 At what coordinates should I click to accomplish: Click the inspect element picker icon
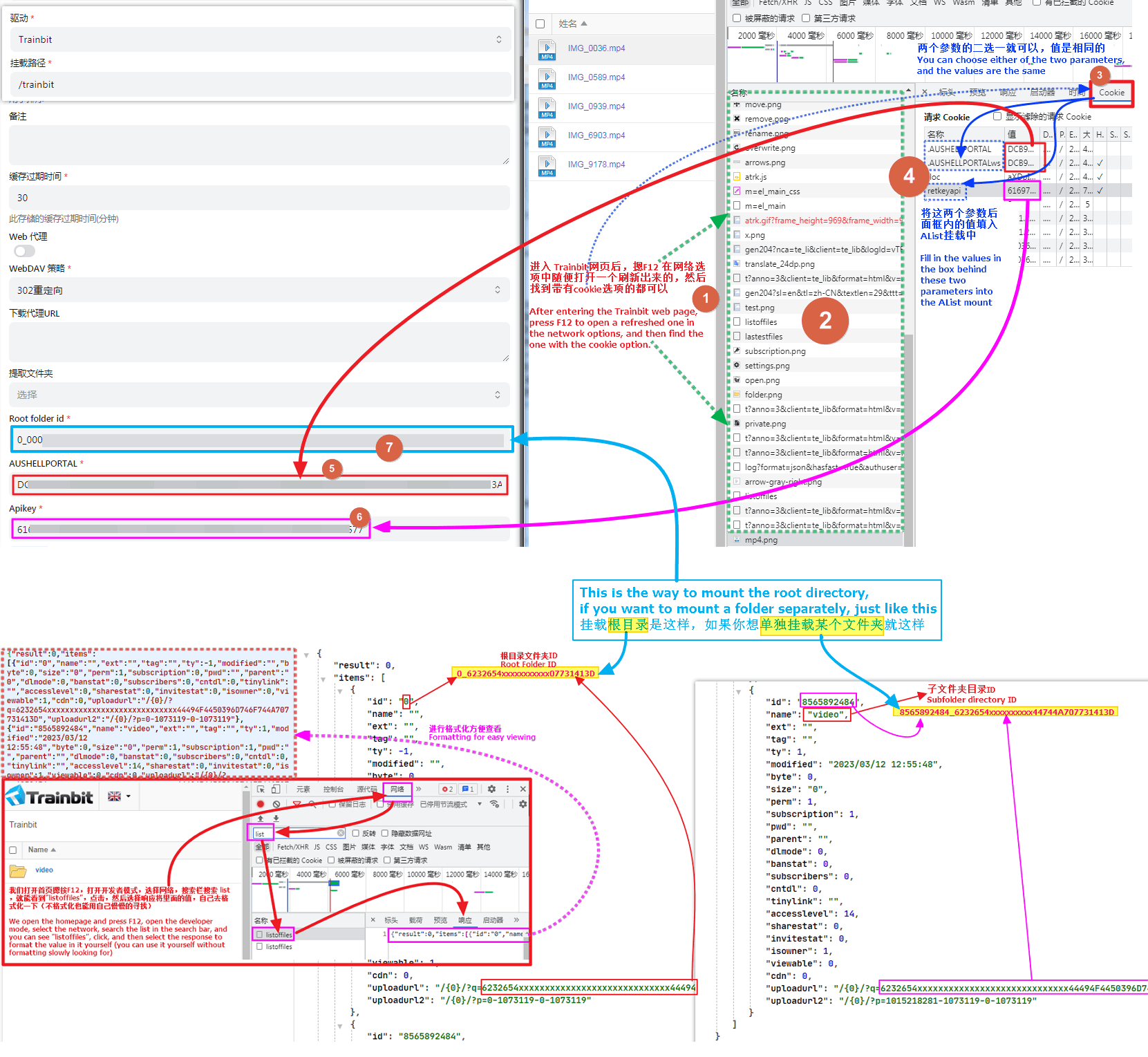(x=261, y=789)
